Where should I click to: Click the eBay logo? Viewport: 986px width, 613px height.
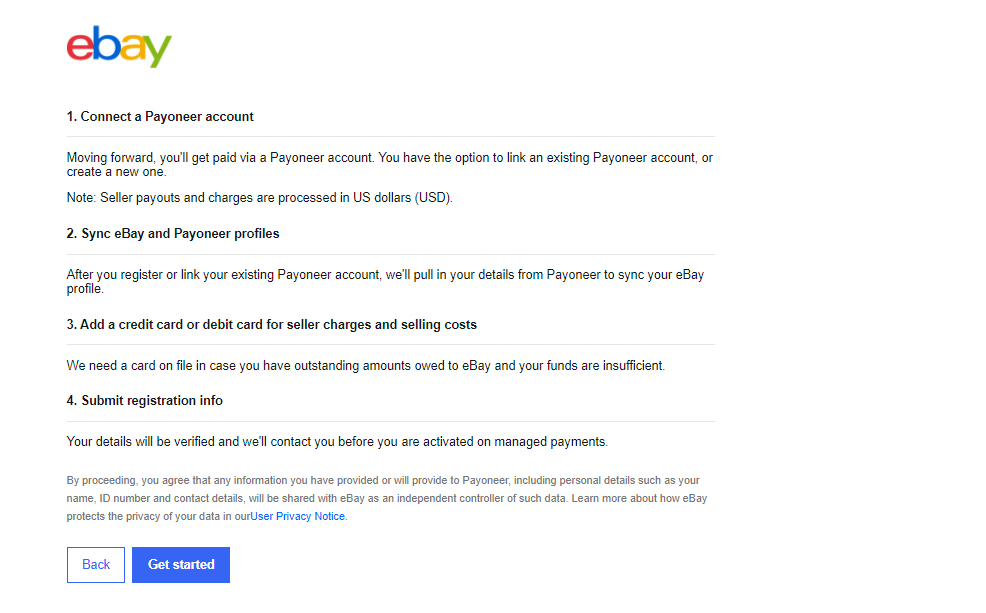click(119, 46)
